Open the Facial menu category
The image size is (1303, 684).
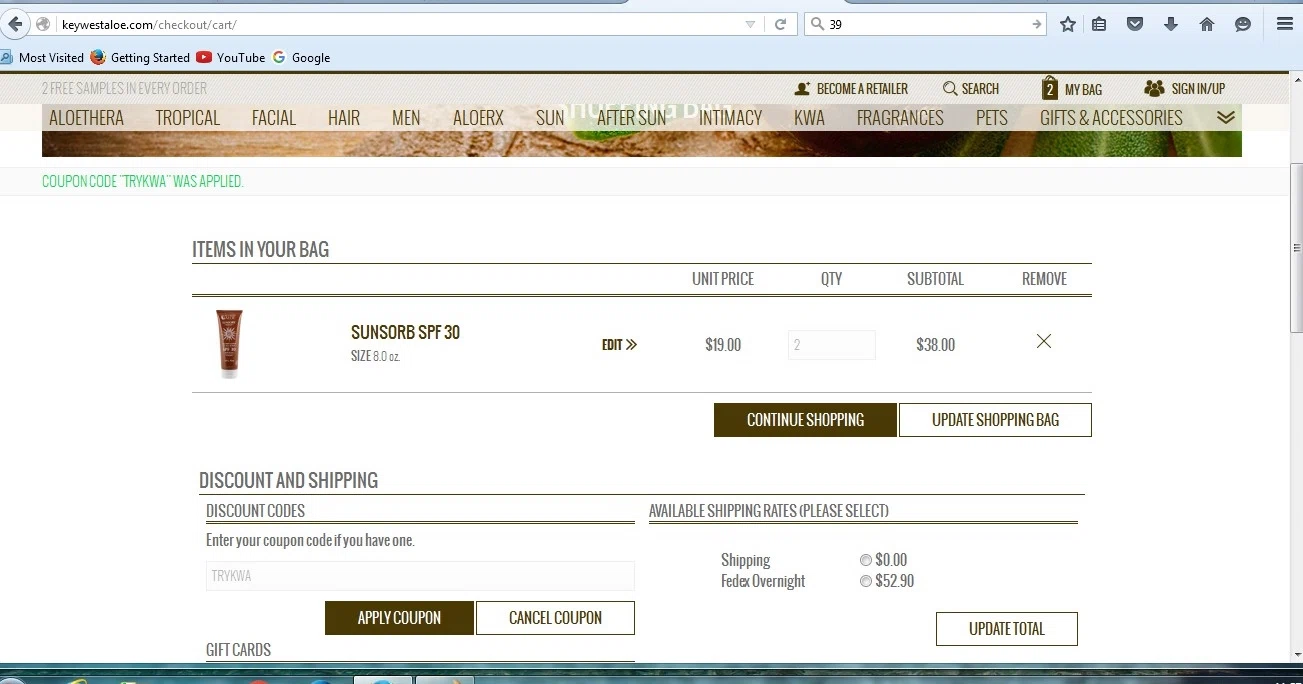[x=274, y=118]
